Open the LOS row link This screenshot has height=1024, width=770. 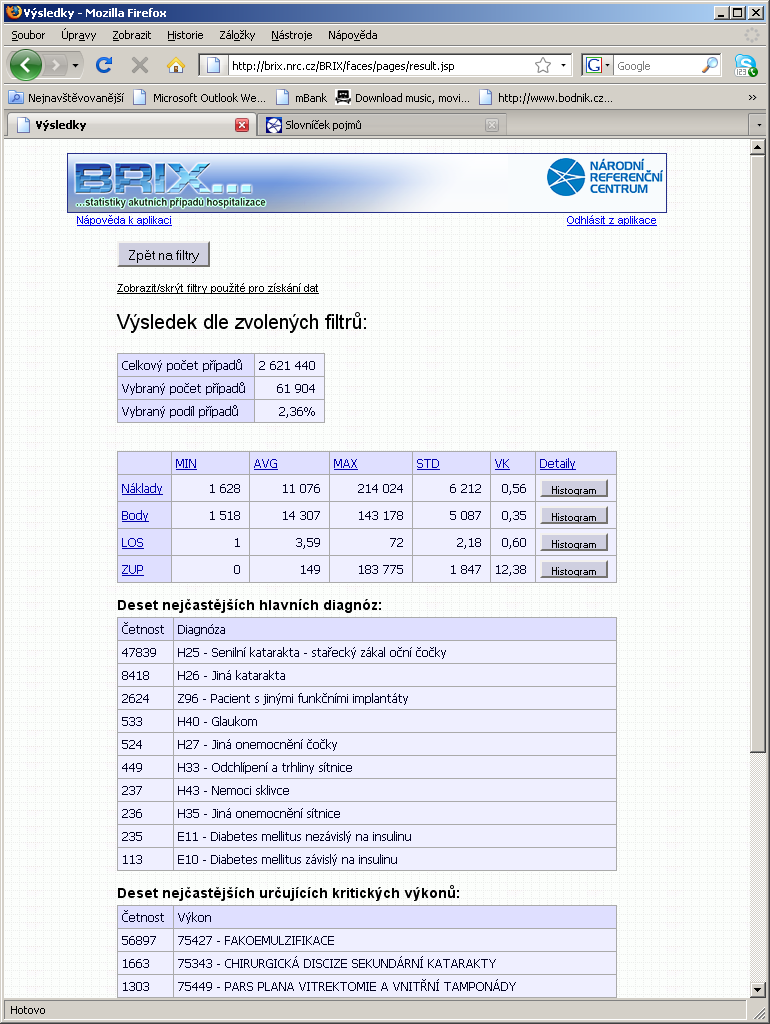pyautogui.click(x=132, y=543)
